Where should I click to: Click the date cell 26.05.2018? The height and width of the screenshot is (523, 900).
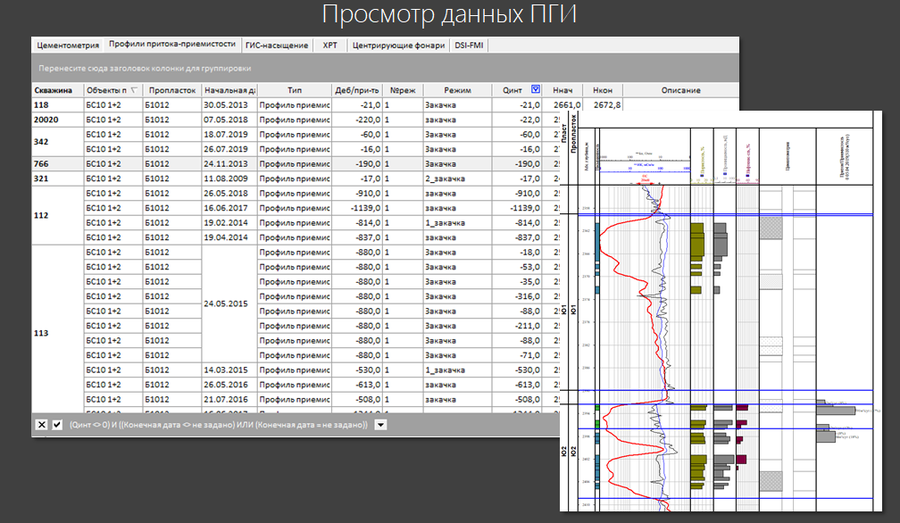[230, 193]
